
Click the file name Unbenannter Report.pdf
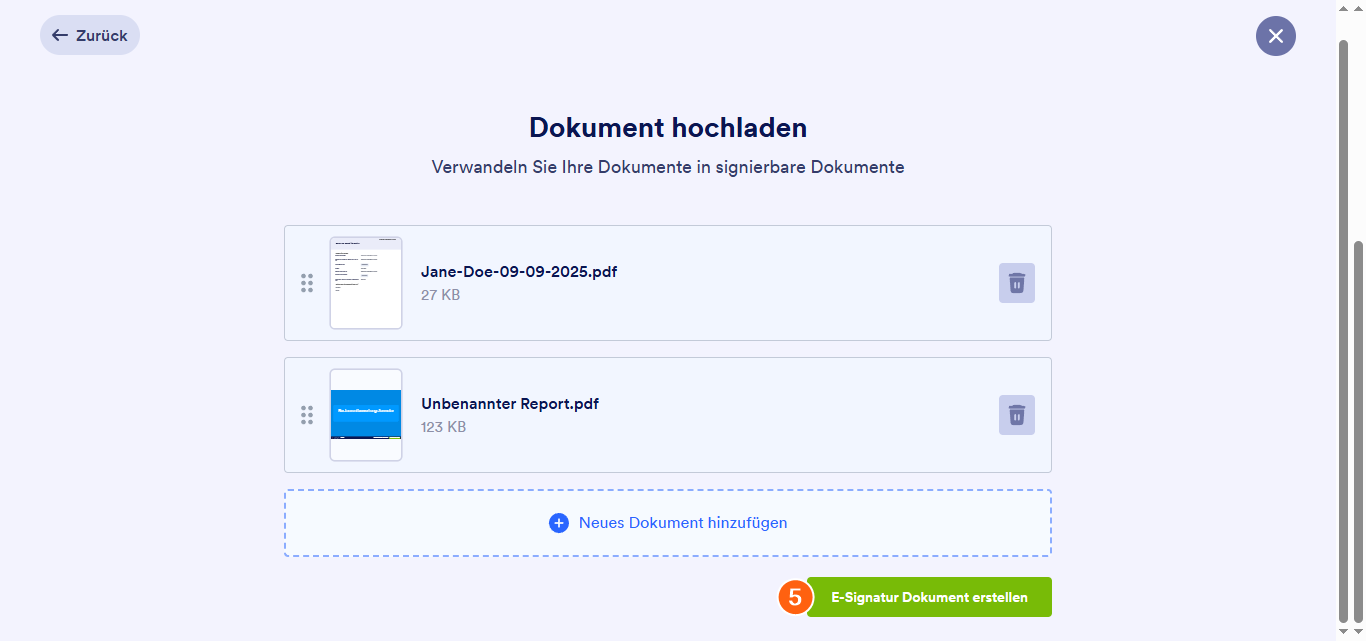point(510,403)
